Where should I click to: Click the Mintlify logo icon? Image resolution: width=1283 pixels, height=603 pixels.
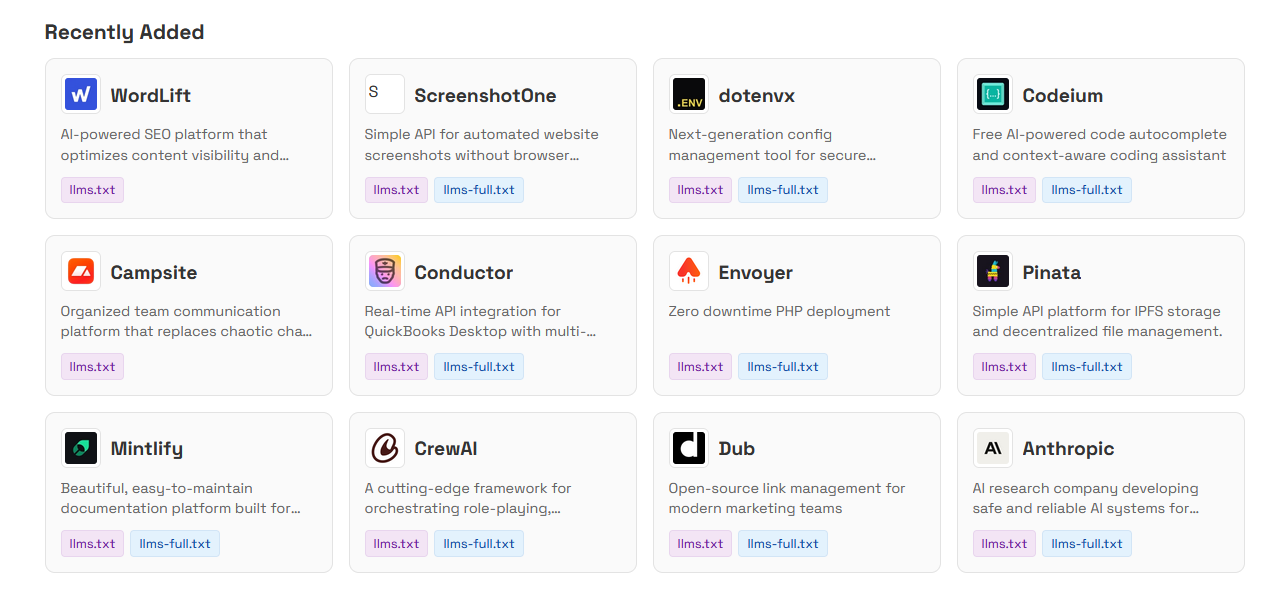pos(80,449)
